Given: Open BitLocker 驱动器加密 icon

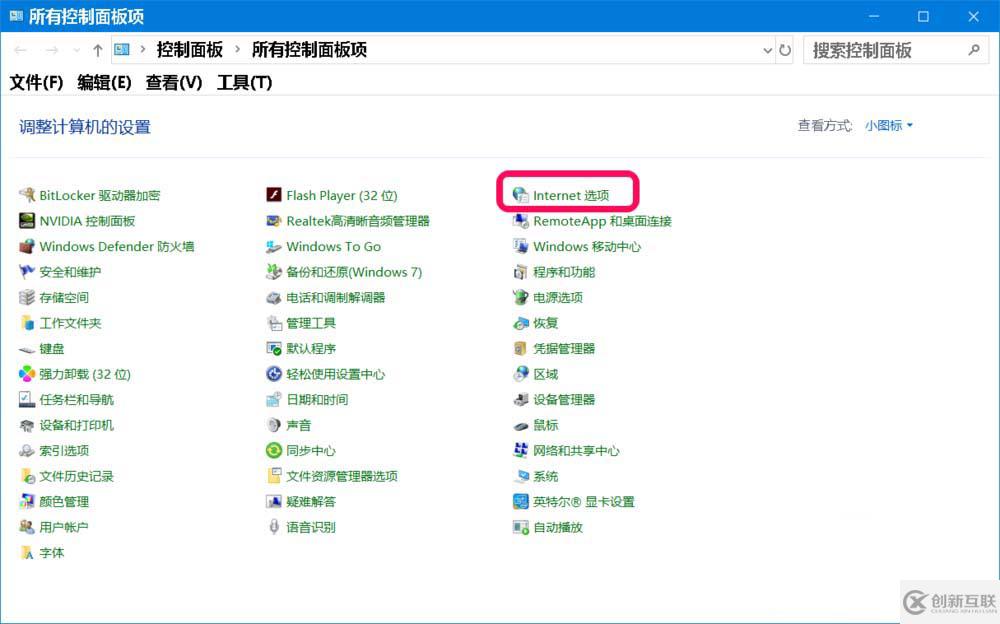Looking at the screenshot, I should coord(27,195).
